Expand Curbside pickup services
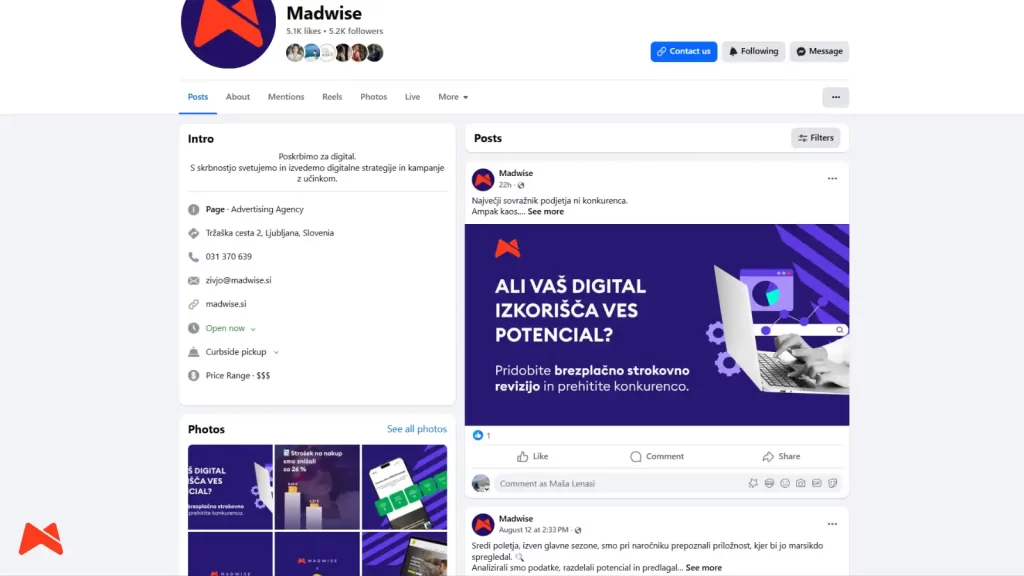 tap(242, 352)
